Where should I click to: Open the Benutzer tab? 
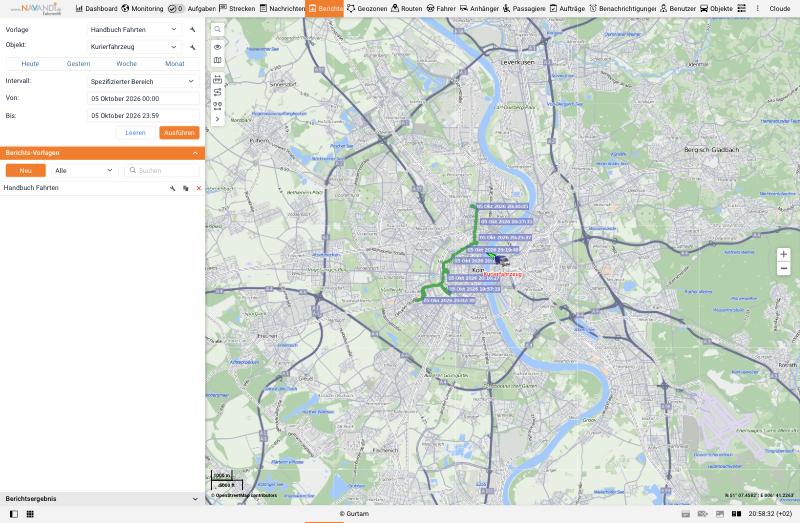coord(678,9)
